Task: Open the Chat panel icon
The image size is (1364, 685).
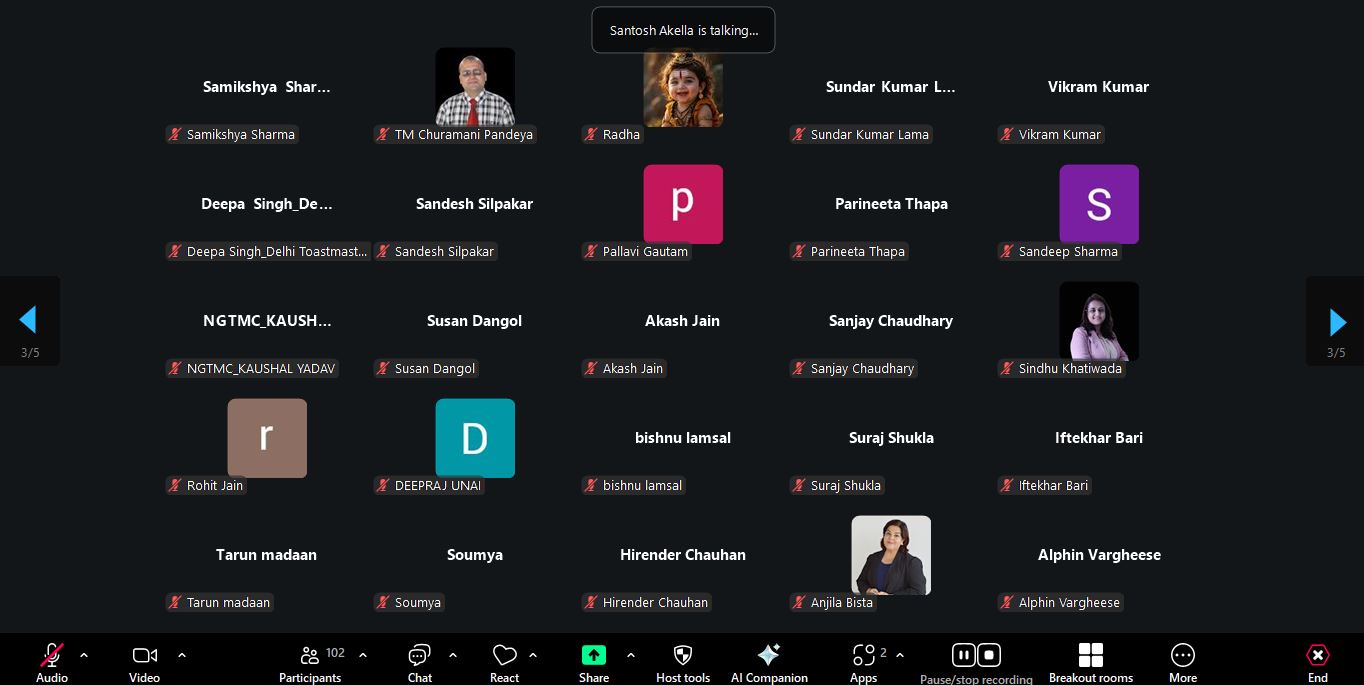Action: tap(419, 655)
